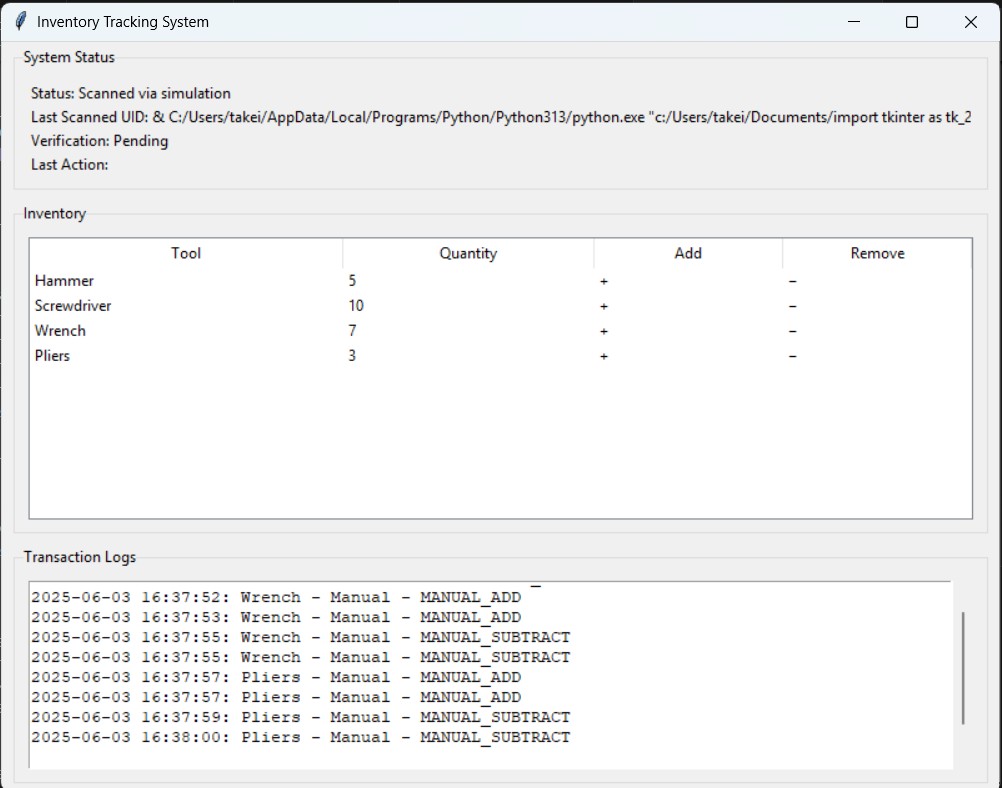Click log entry 16:37:52 Wrench MANUAL_ADD

click(x=276, y=597)
